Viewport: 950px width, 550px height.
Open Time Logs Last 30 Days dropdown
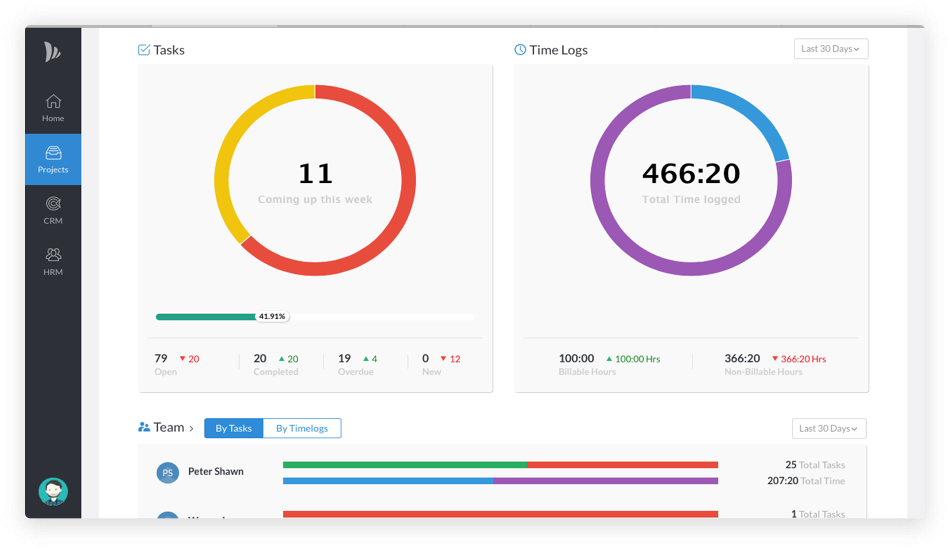(x=831, y=48)
